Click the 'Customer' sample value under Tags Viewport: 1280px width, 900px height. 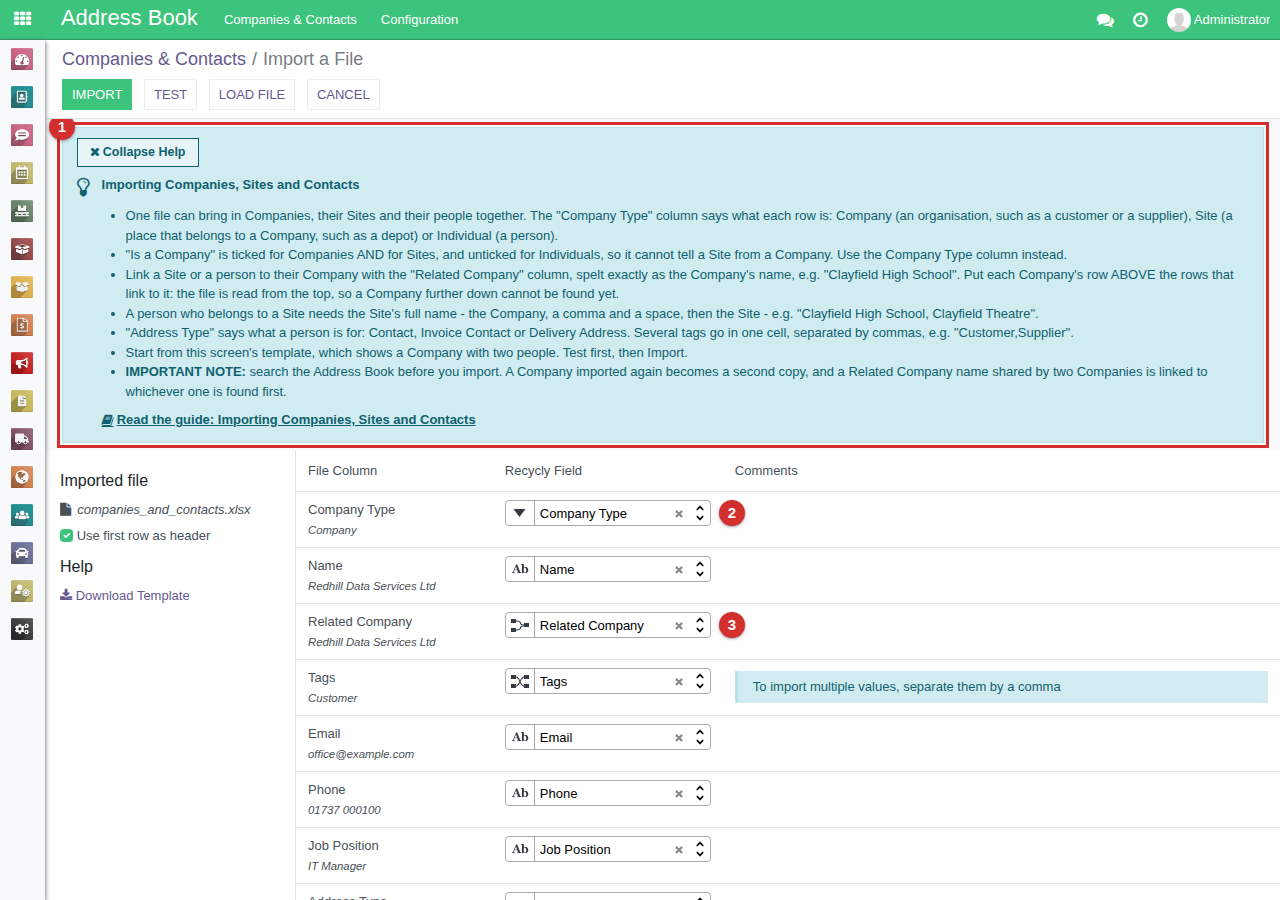point(333,698)
